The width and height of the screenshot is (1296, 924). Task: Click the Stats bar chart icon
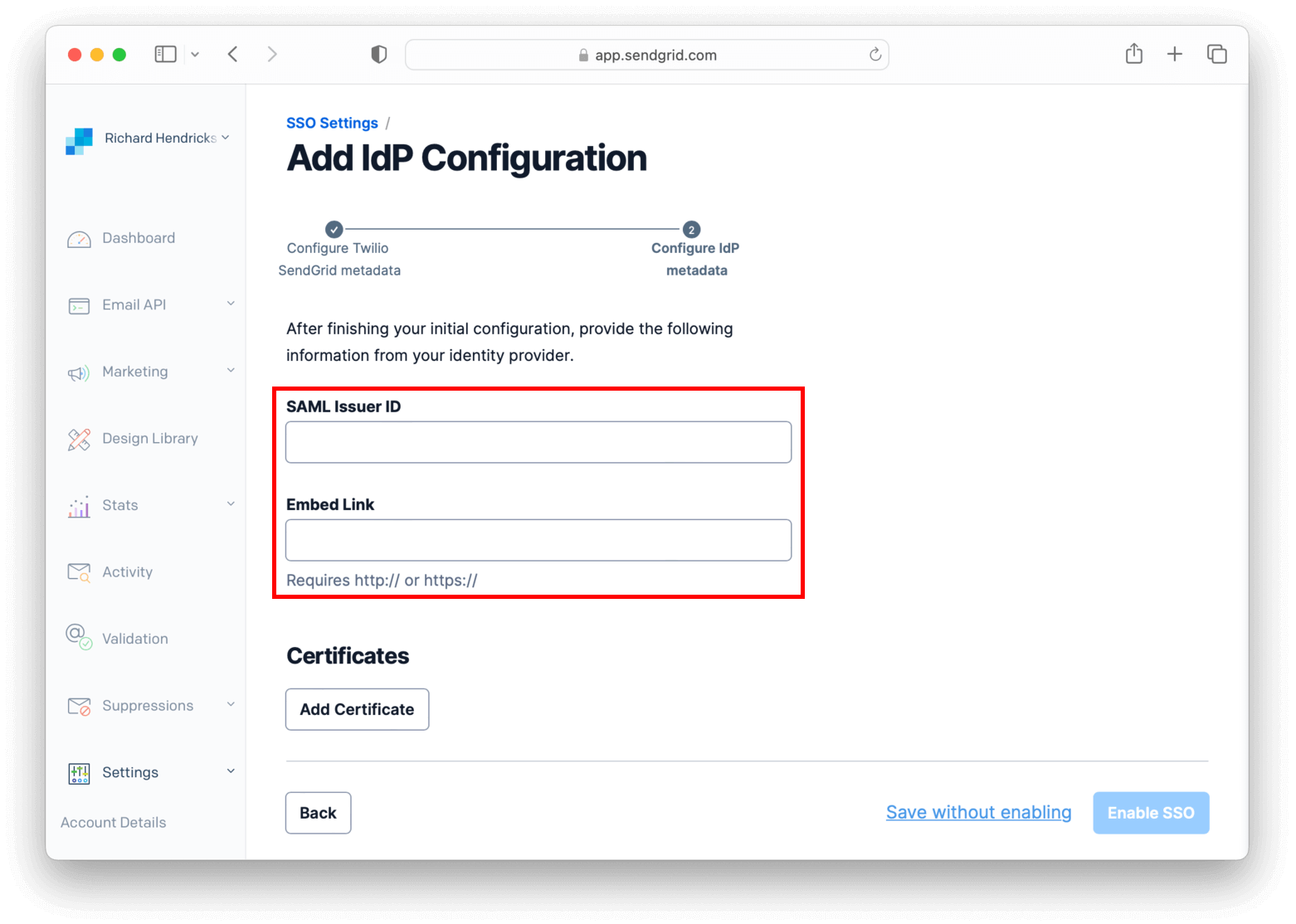click(x=79, y=507)
